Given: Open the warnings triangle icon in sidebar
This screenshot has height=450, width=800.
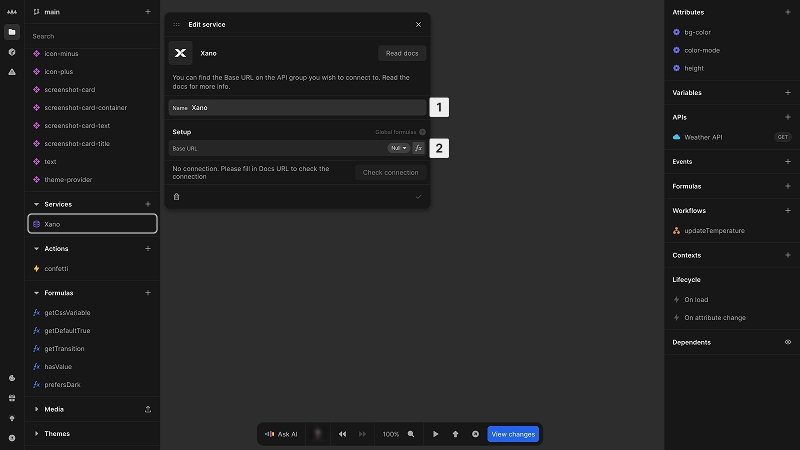Looking at the screenshot, I should (x=12, y=72).
